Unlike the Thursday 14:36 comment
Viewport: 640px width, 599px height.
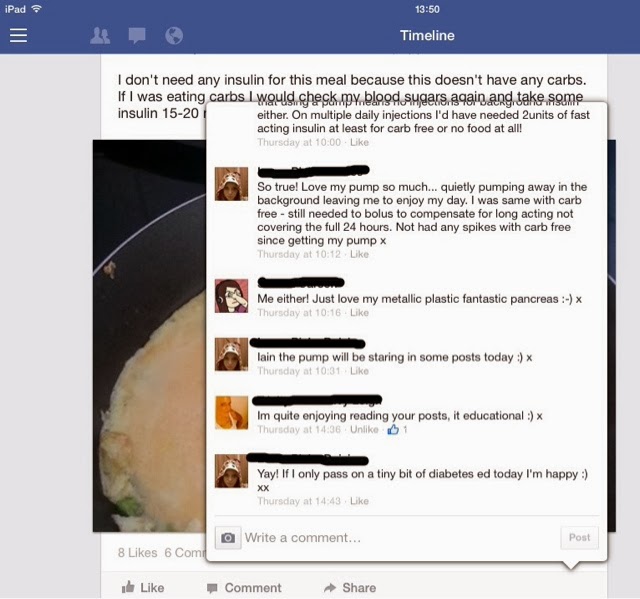coord(364,429)
